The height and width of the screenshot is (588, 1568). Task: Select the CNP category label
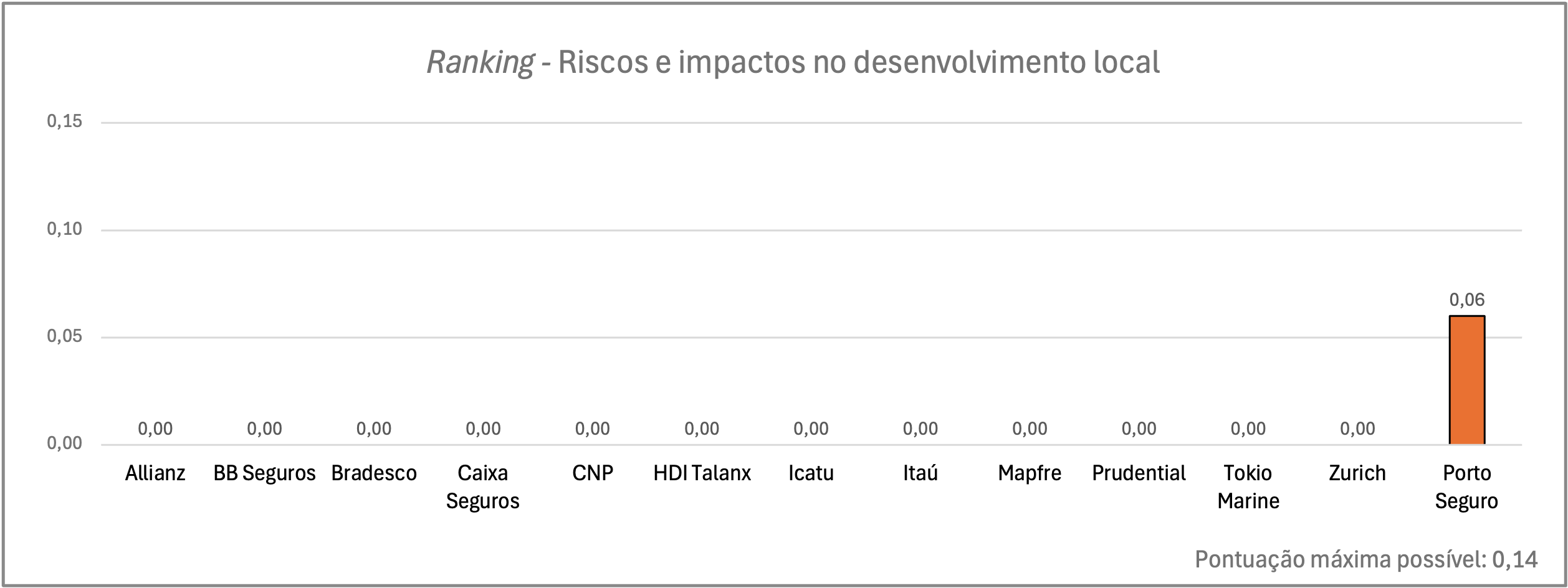(593, 473)
